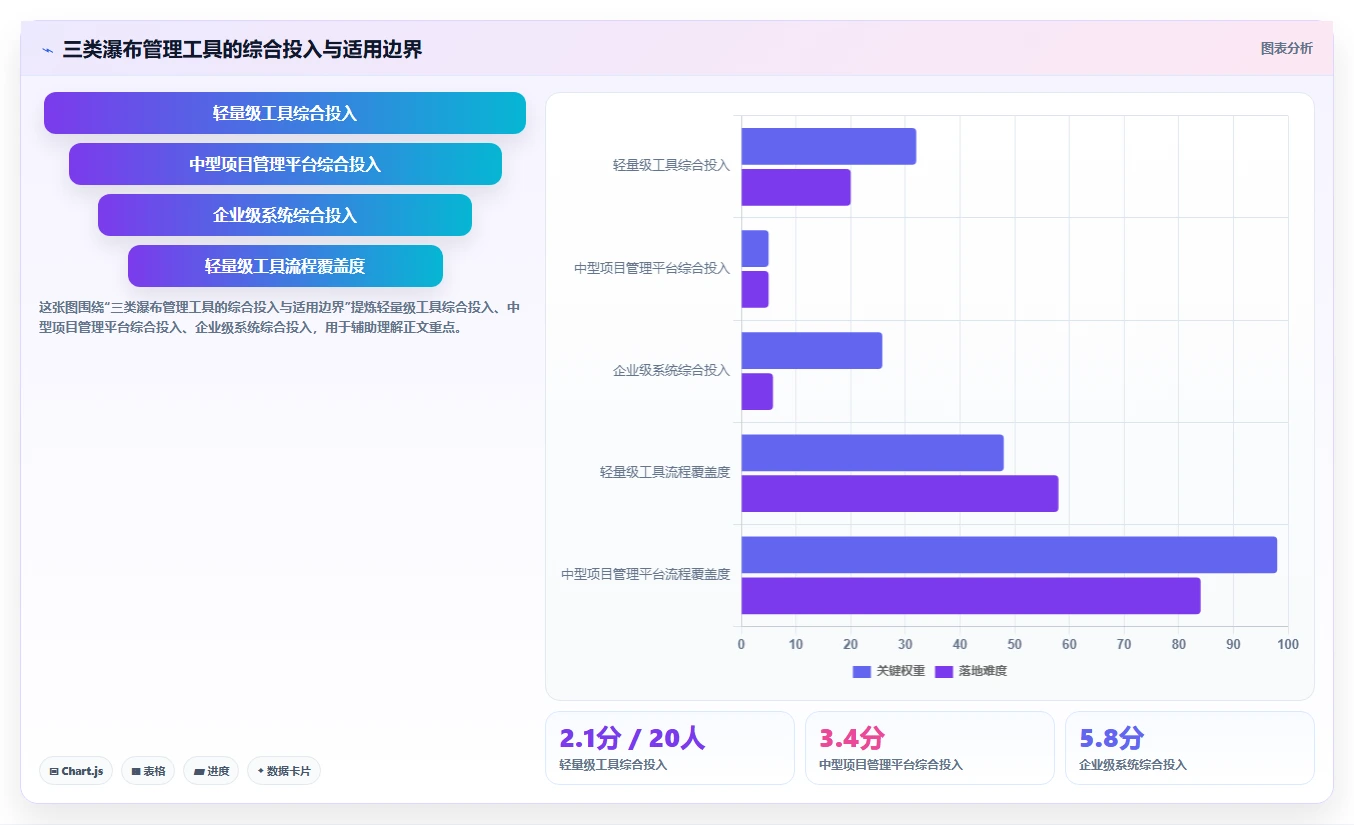Select funnel bar 轻量级工具流程覆盖度
Viewport: 1354px width, 825px height.
tap(285, 266)
